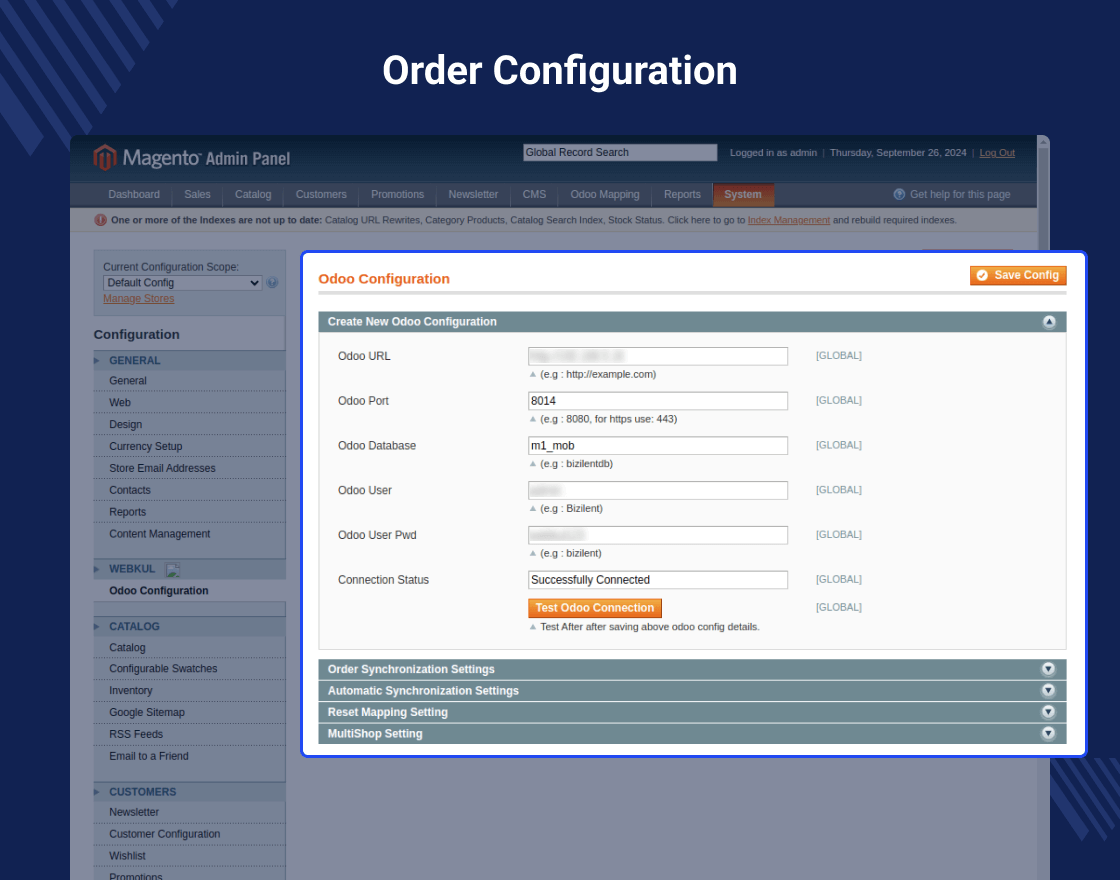Open the Reports top menu
The height and width of the screenshot is (880, 1120).
click(682, 194)
